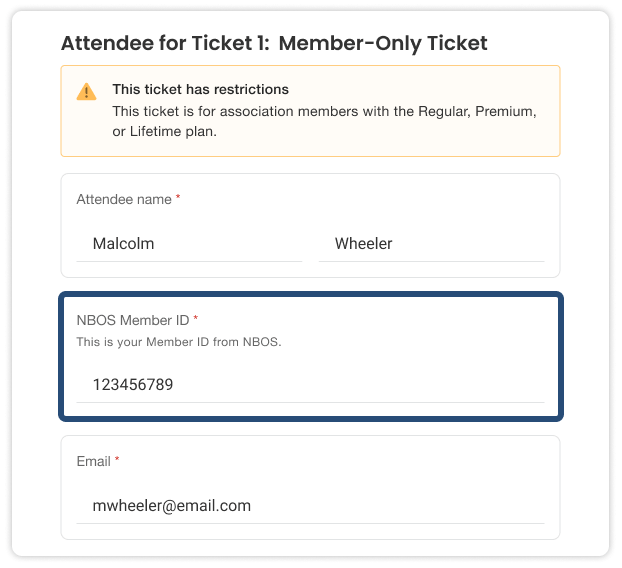Screen dimensions: 622x568
Task: Click empty space in the yellow restrictions banner
Action: pyautogui.click(x=450, y=140)
